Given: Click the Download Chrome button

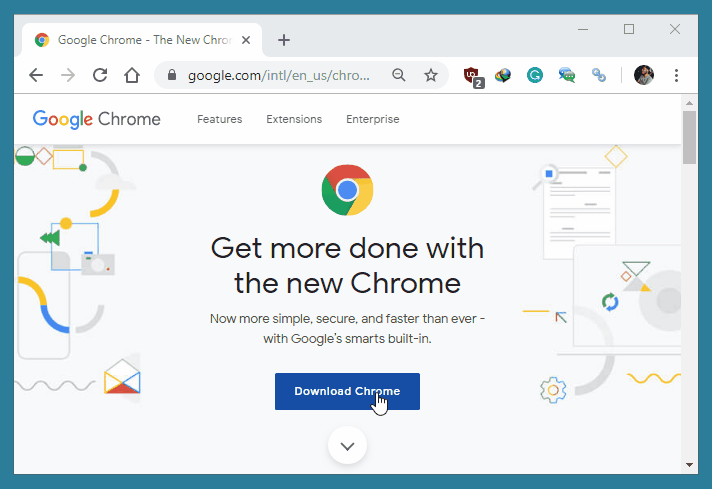Looking at the screenshot, I should coord(347,391).
